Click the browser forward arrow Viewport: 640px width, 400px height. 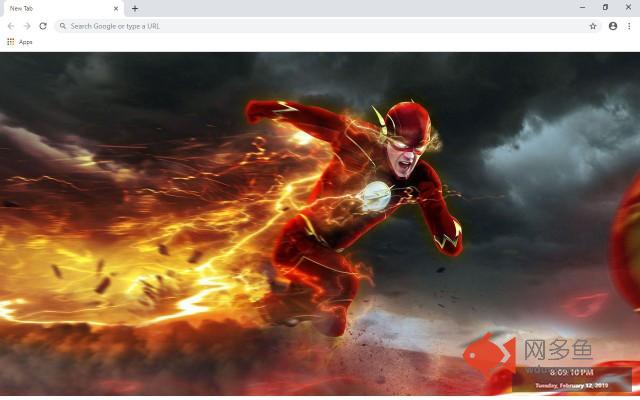pyautogui.click(x=27, y=26)
